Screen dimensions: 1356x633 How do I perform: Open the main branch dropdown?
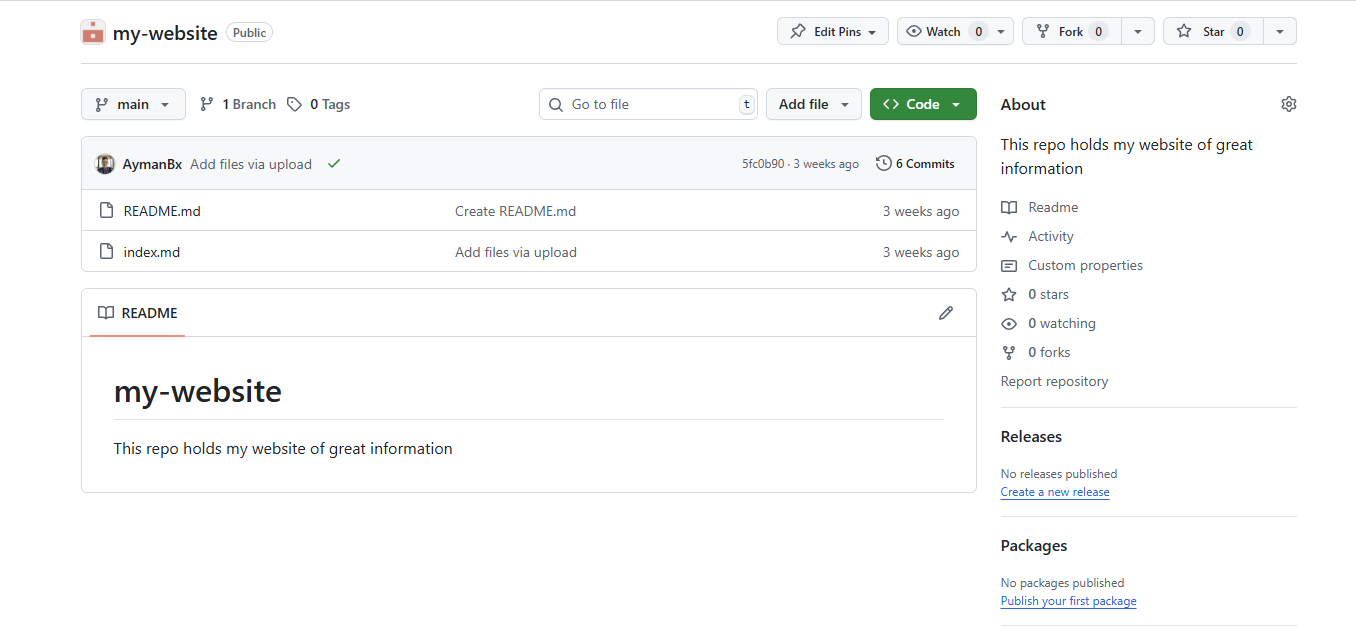[x=133, y=103]
